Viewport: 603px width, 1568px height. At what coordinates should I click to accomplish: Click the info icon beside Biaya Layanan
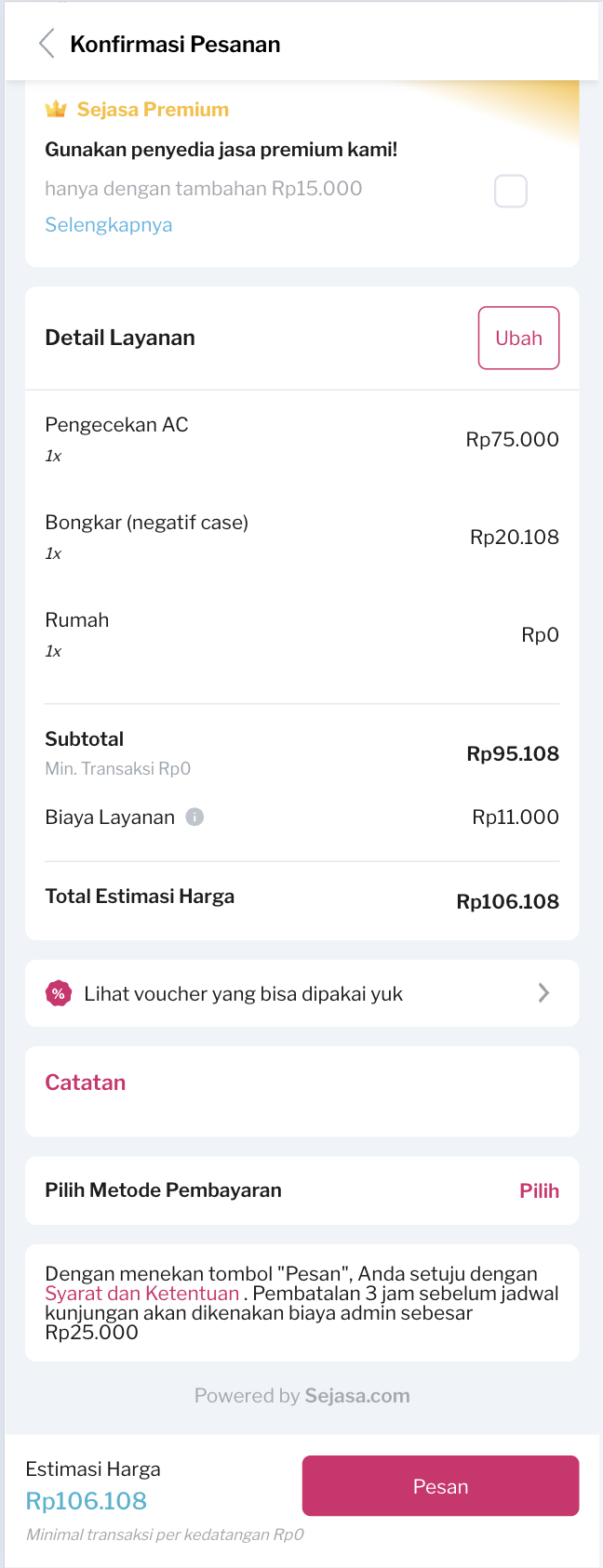coord(194,817)
